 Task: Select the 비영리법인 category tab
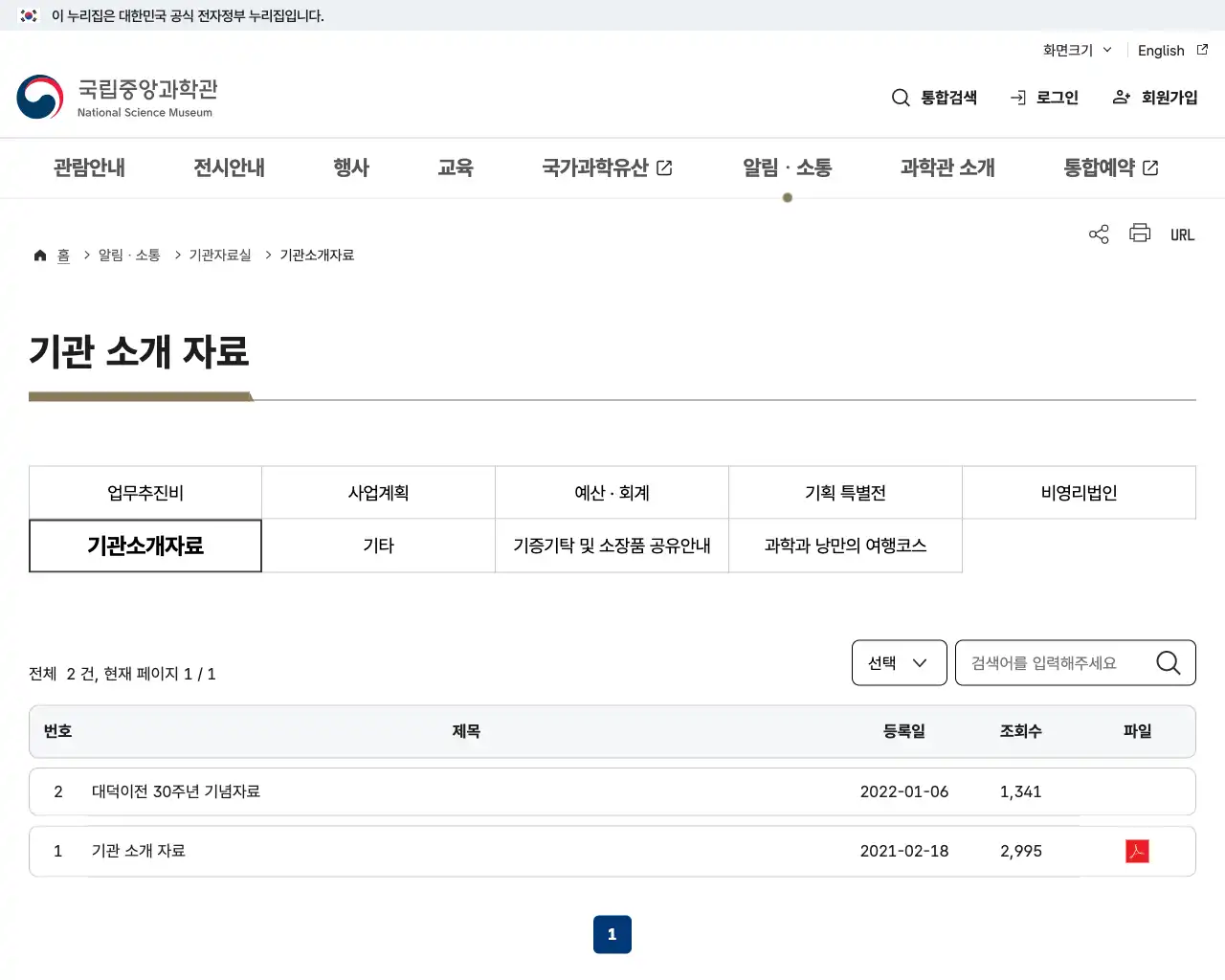pos(1079,492)
